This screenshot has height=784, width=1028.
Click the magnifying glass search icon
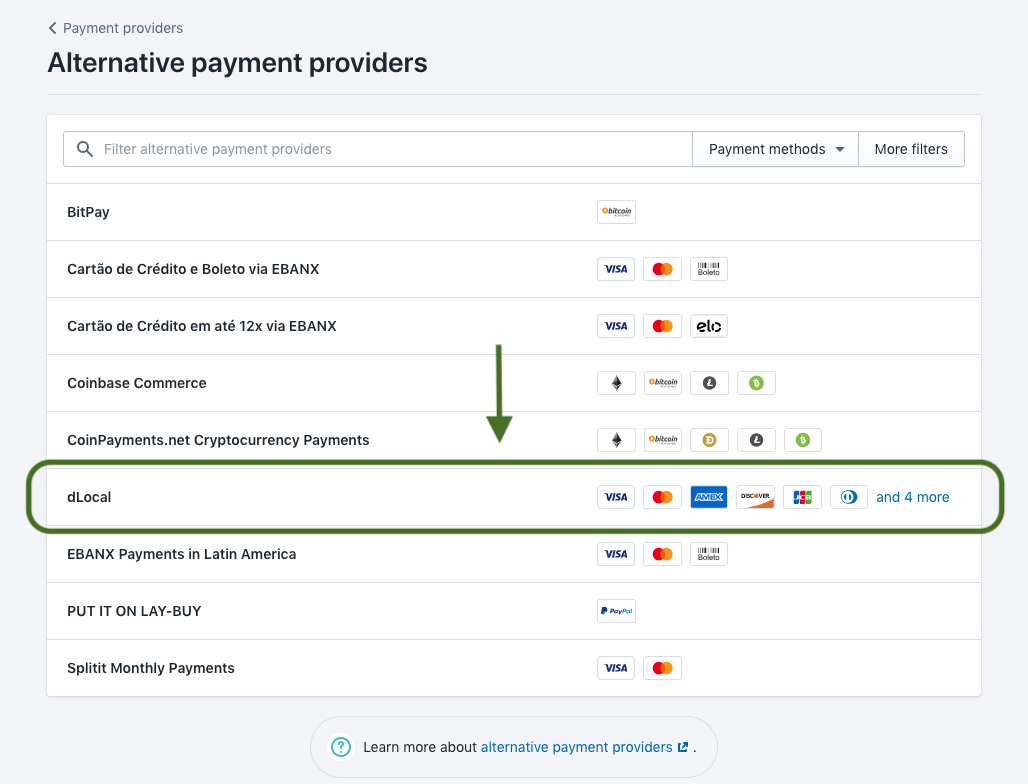point(85,149)
